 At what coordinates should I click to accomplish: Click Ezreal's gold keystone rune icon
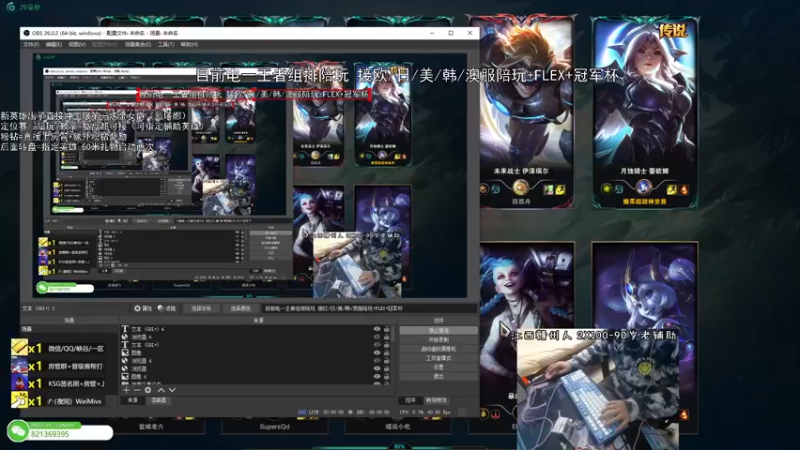[520, 188]
